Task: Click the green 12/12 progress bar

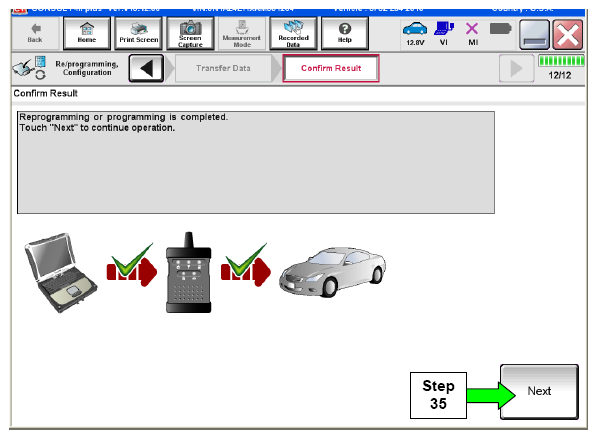Action: click(561, 61)
